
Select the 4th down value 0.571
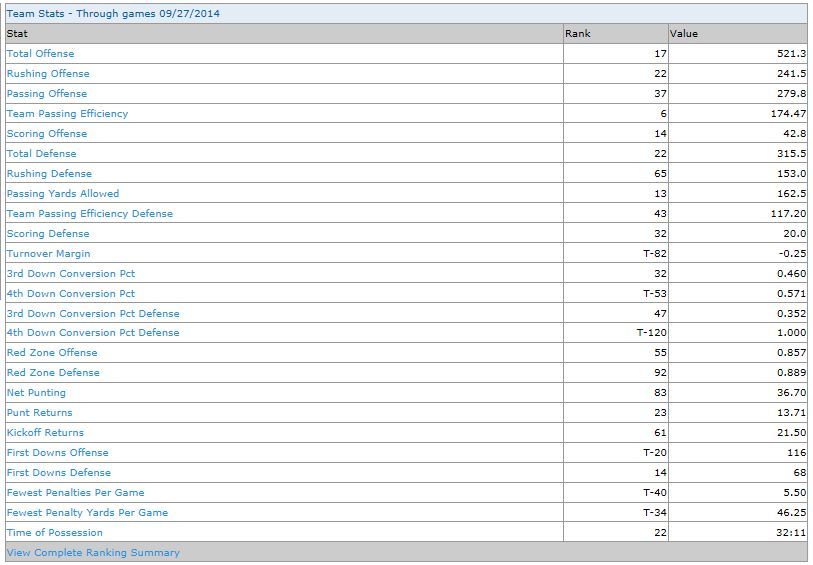coord(791,293)
